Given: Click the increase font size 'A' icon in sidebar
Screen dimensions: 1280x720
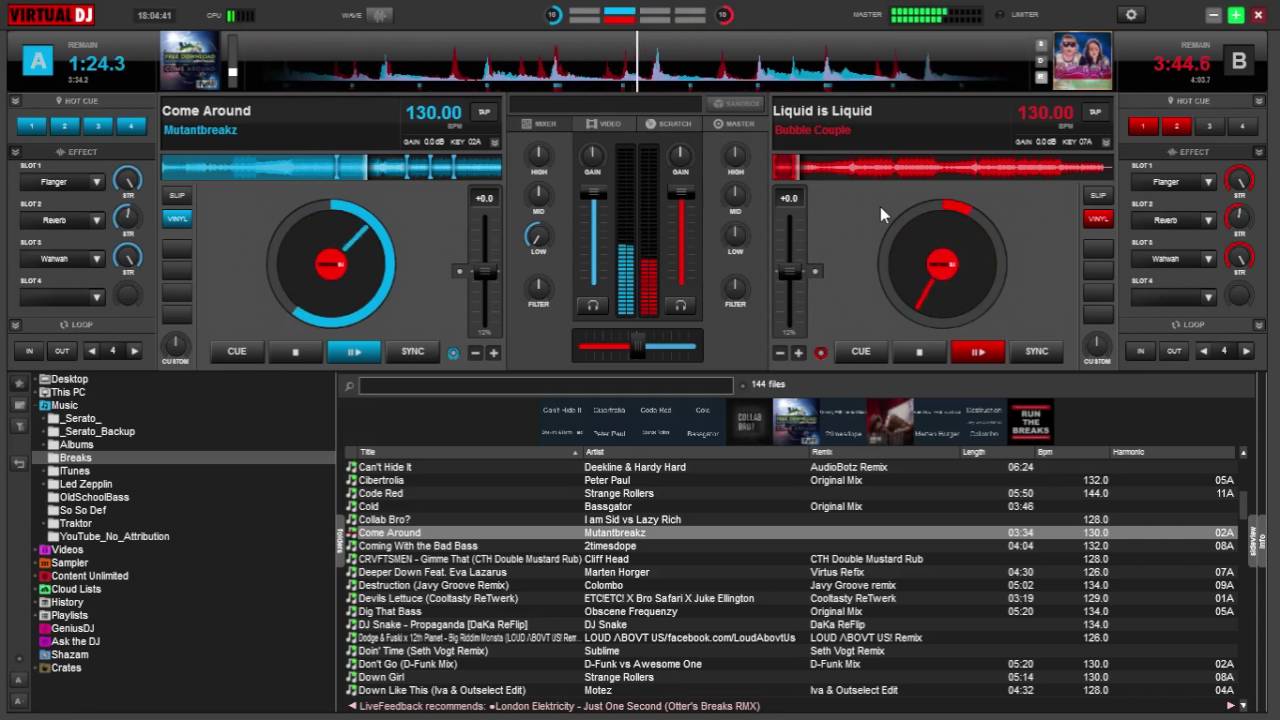Looking at the screenshot, I should [x=19, y=681].
